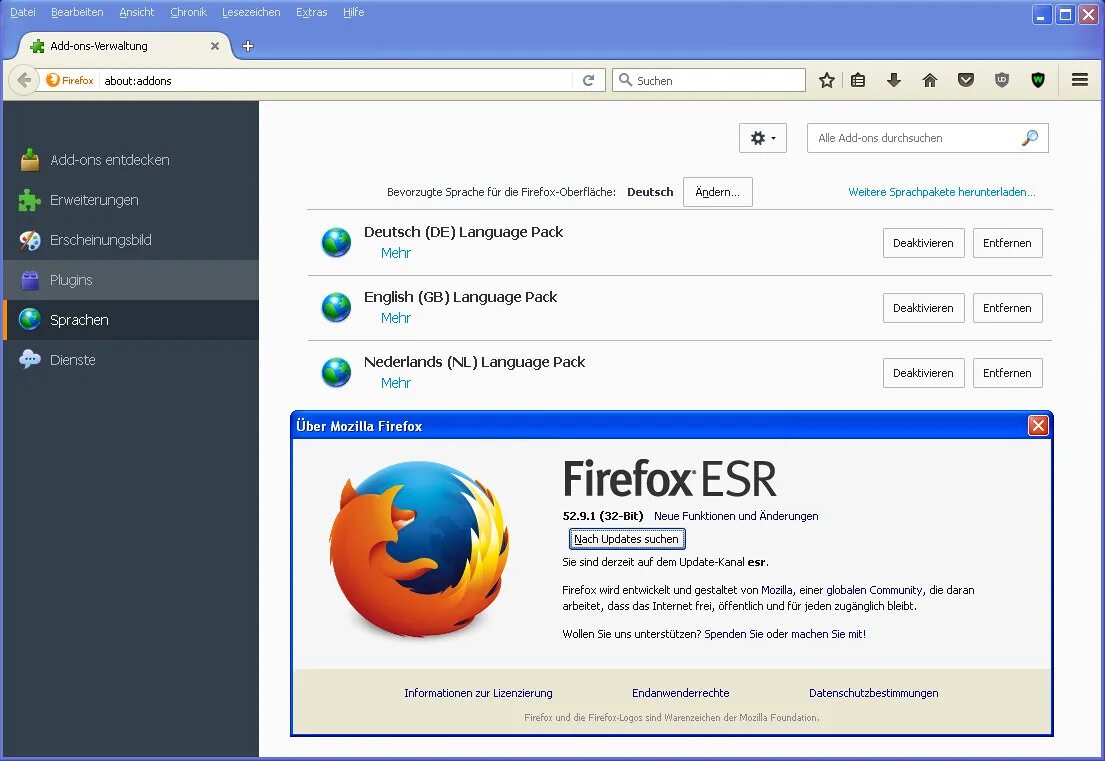Deactivate the Nederlands (NL) Language Pack
Screen dimensions: 1105x761
[923, 373]
